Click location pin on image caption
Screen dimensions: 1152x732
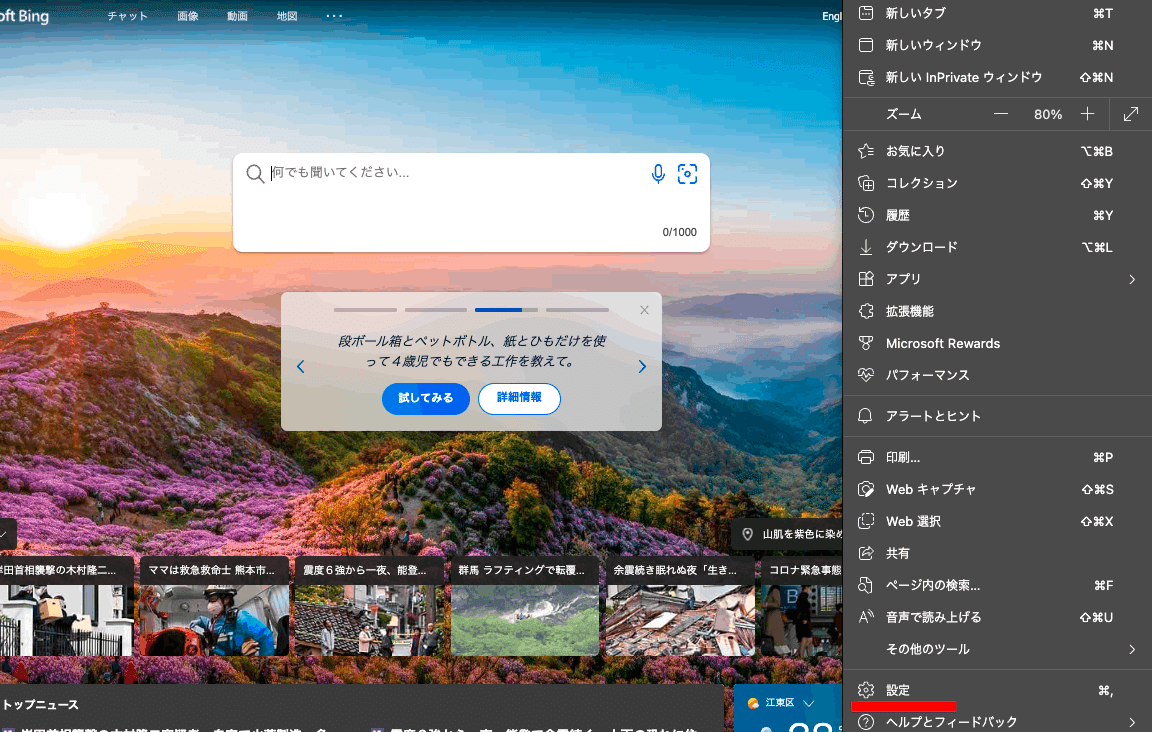747,534
